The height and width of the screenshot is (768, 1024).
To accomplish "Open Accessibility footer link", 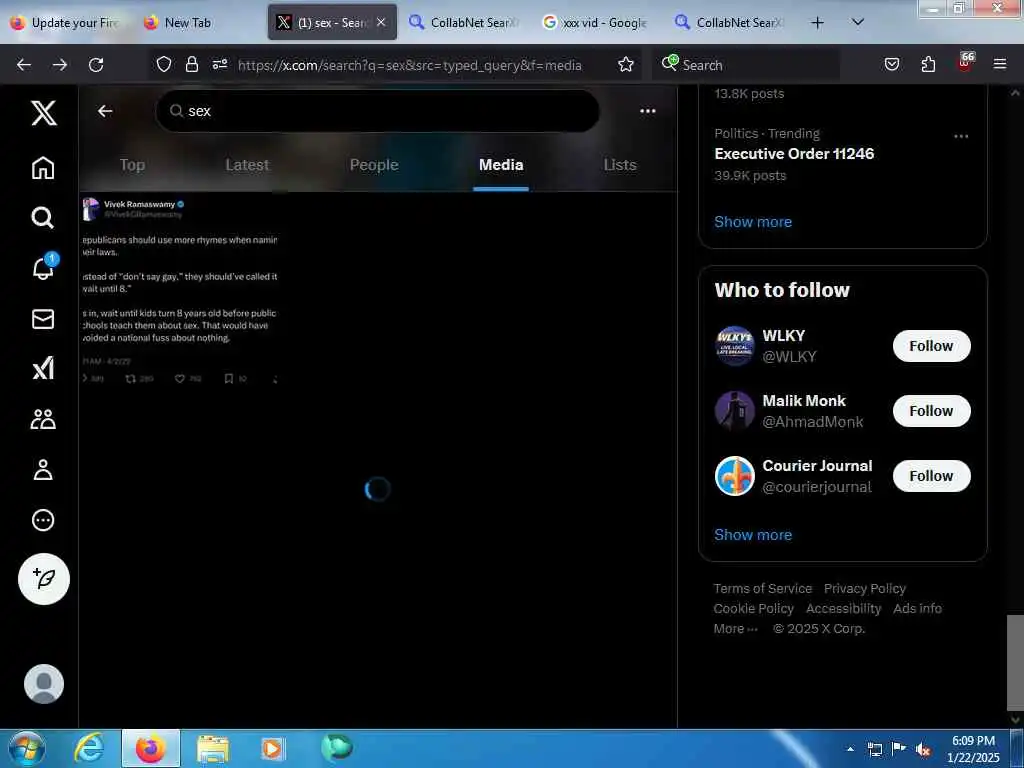I will [844, 609].
